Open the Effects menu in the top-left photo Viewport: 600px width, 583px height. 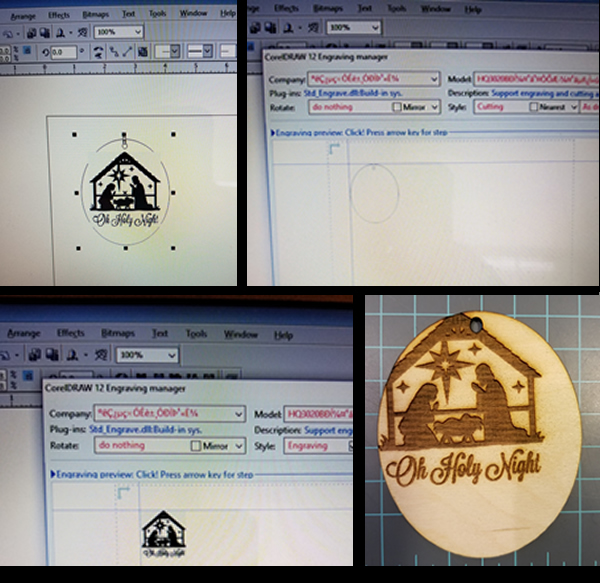pos(59,15)
